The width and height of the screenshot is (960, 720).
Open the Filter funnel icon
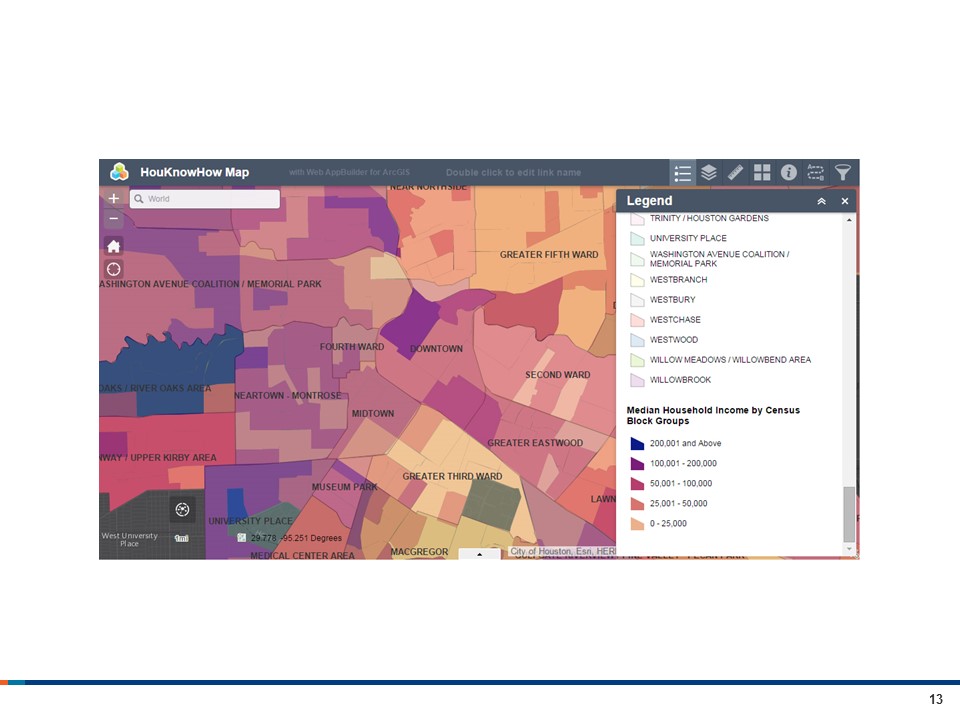[x=842, y=173]
